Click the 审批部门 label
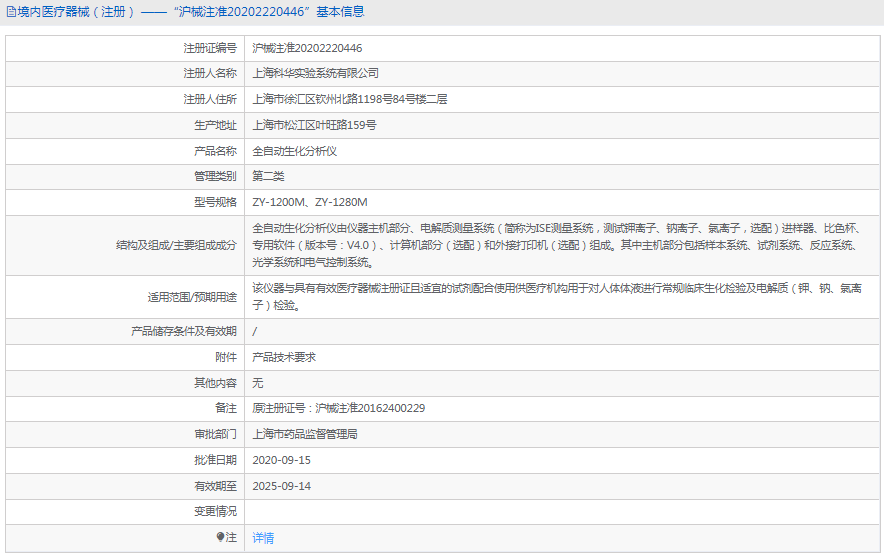 pyautogui.click(x=215, y=434)
